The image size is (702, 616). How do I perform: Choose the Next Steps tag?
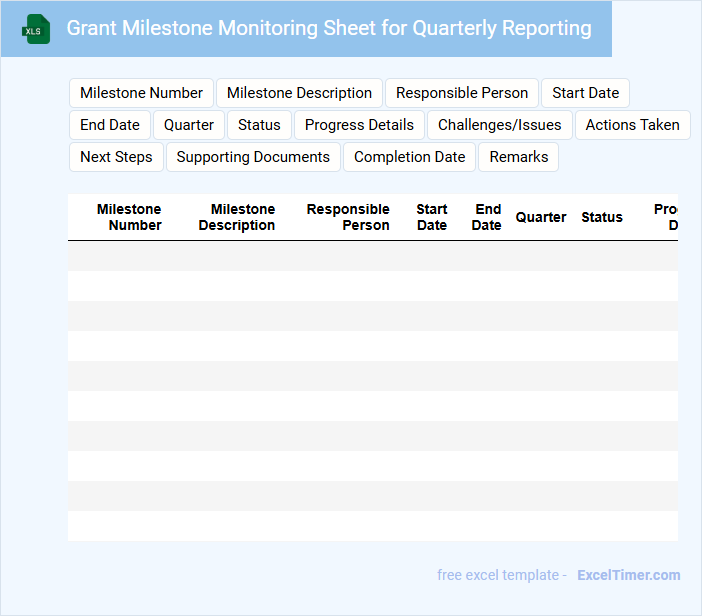click(116, 157)
